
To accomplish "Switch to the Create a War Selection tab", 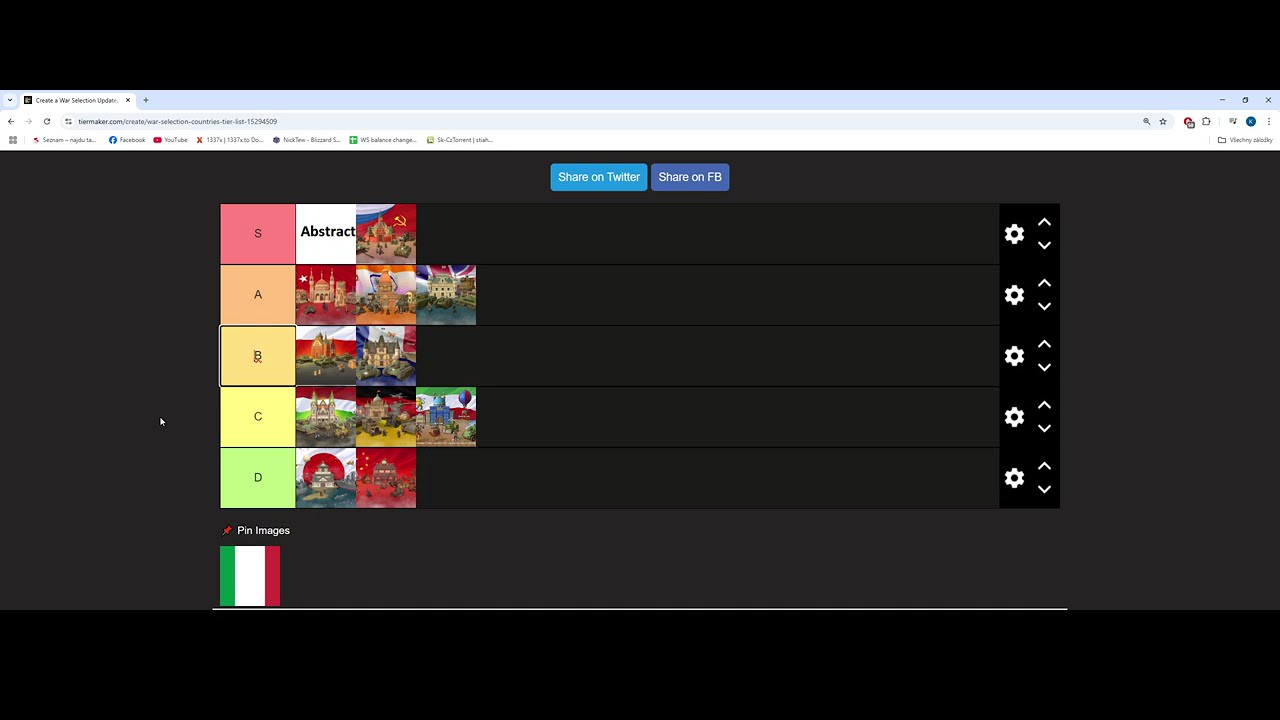I will (x=76, y=100).
